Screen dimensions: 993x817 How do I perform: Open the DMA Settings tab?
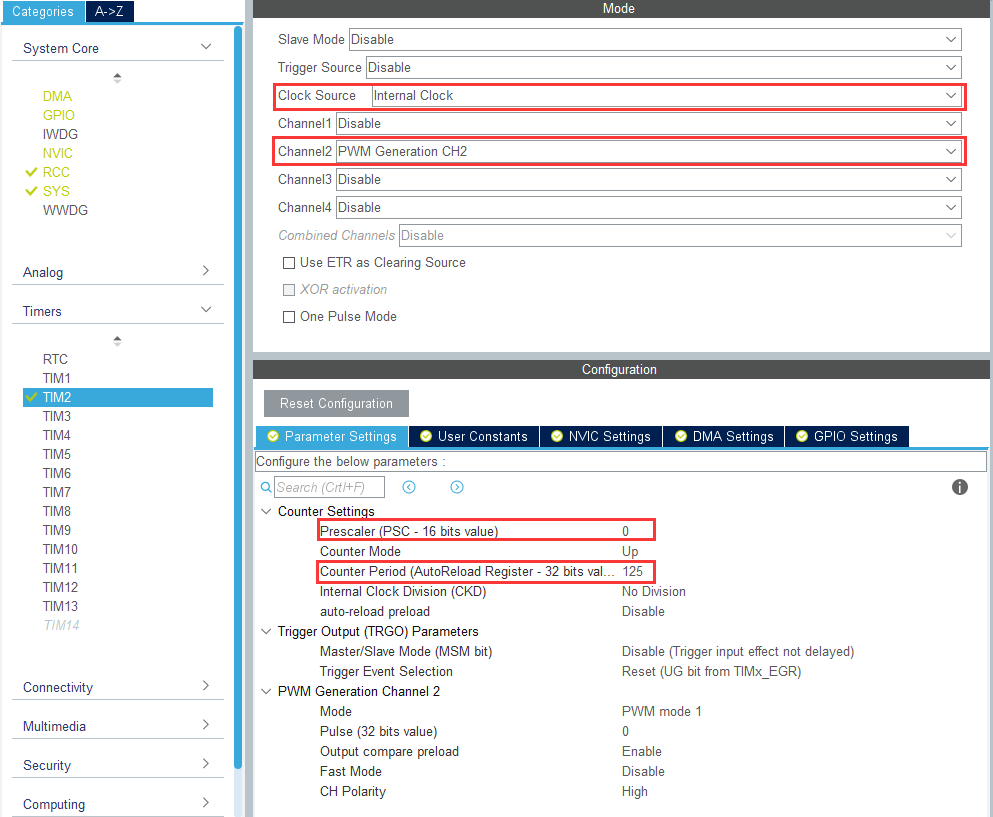(724, 436)
